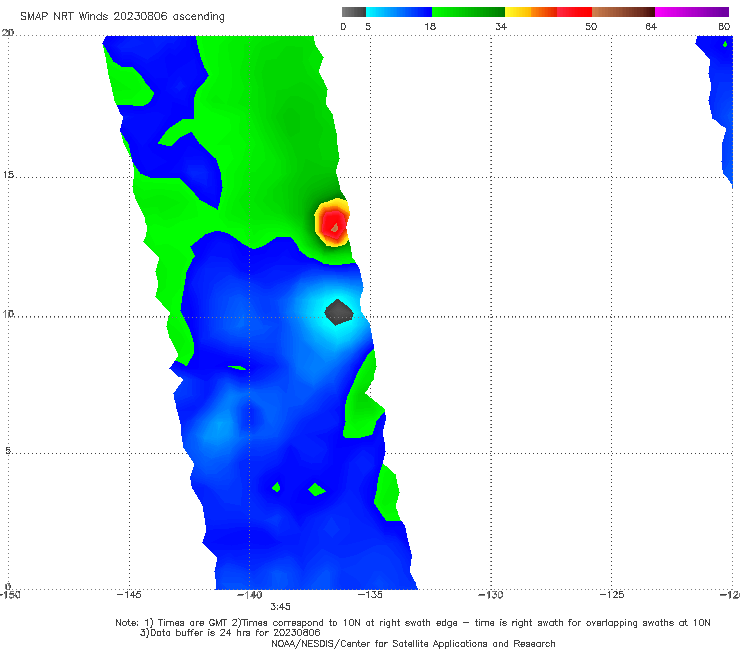Click the color bar label "18"
This screenshot has height=650, width=740.
click(430, 26)
